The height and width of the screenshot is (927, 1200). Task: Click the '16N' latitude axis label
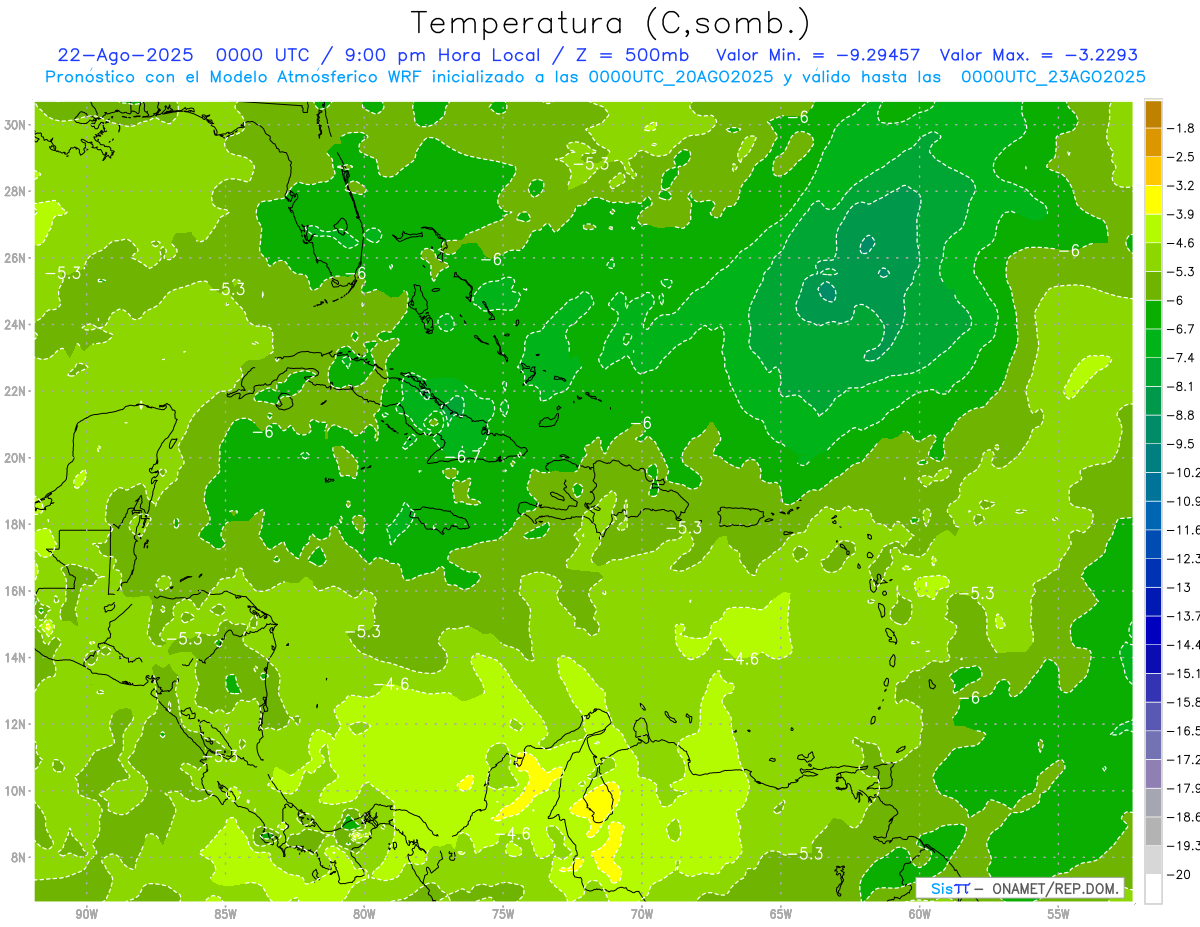click(x=17, y=591)
